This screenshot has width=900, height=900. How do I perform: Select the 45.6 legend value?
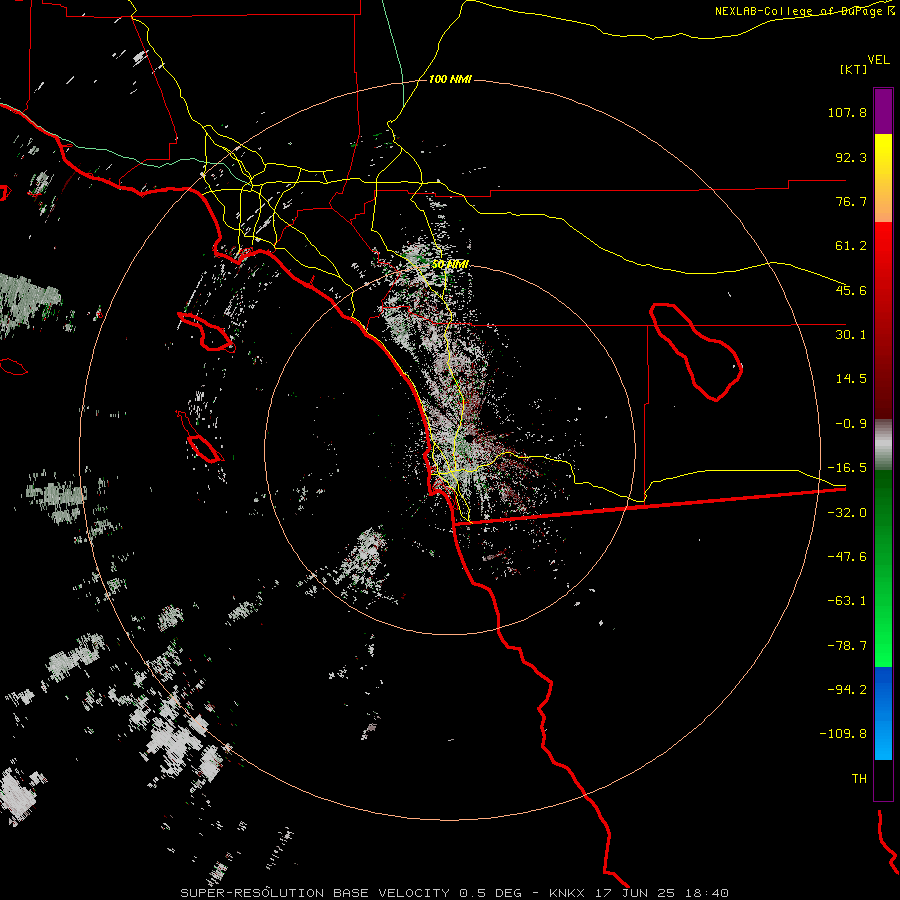(x=851, y=290)
